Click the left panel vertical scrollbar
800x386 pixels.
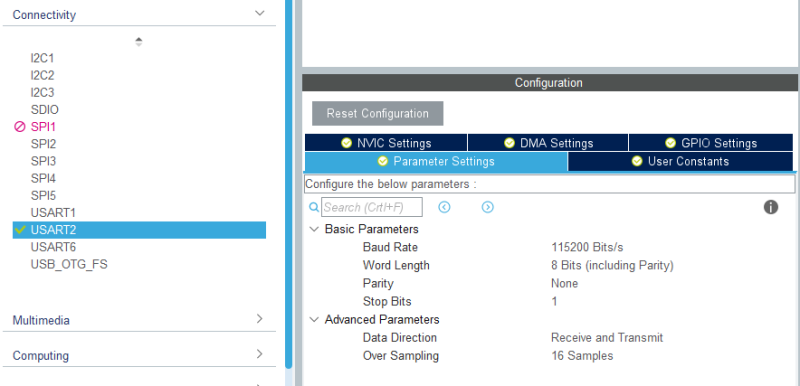289,184
